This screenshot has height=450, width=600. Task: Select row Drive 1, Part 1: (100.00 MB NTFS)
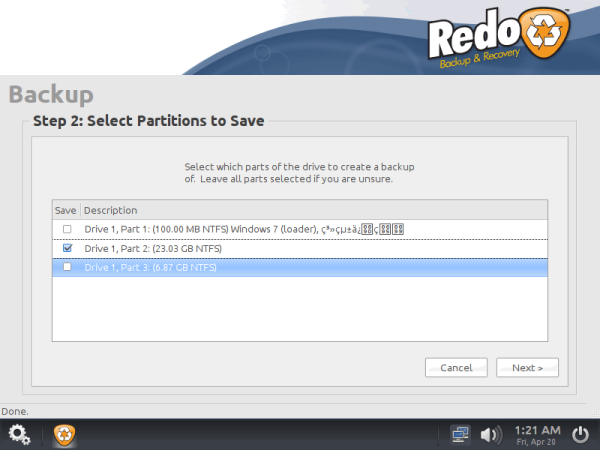click(x=300, y=229)
